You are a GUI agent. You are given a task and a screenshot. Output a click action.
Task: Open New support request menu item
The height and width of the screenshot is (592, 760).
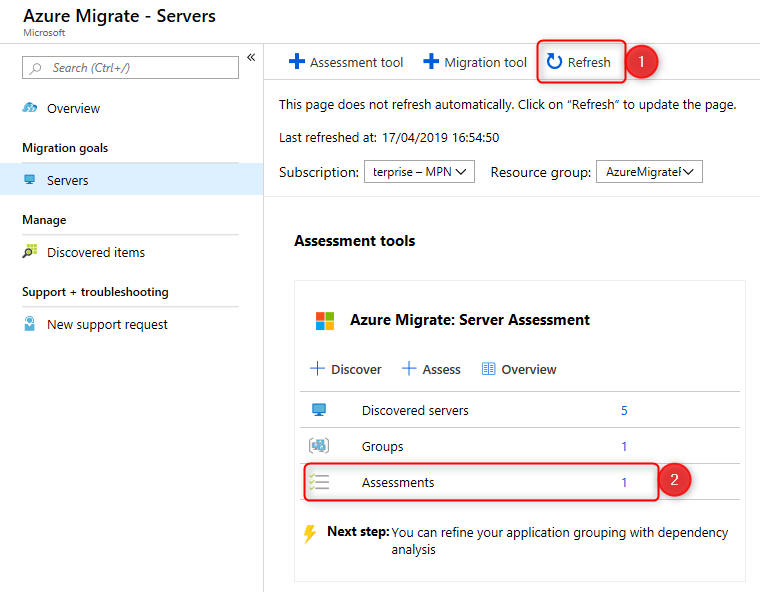point(107,324)
